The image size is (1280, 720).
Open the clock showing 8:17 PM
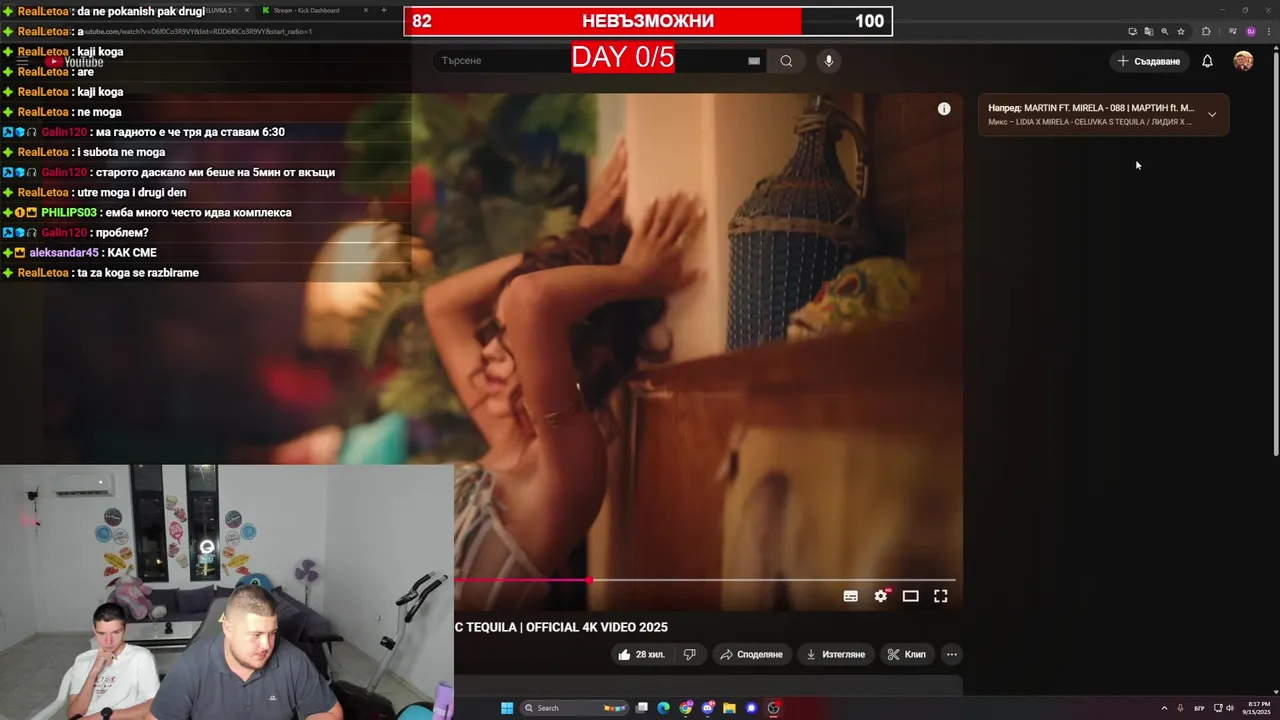1258,708
